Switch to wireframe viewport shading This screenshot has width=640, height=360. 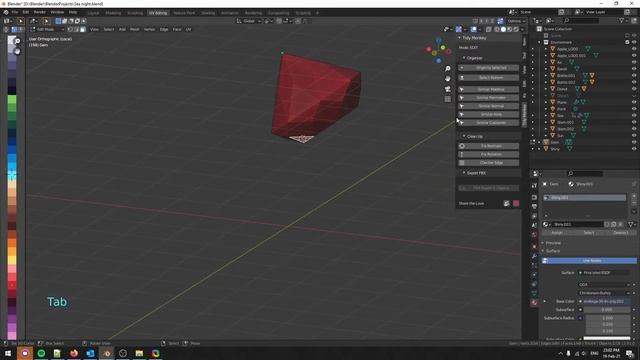497,29
